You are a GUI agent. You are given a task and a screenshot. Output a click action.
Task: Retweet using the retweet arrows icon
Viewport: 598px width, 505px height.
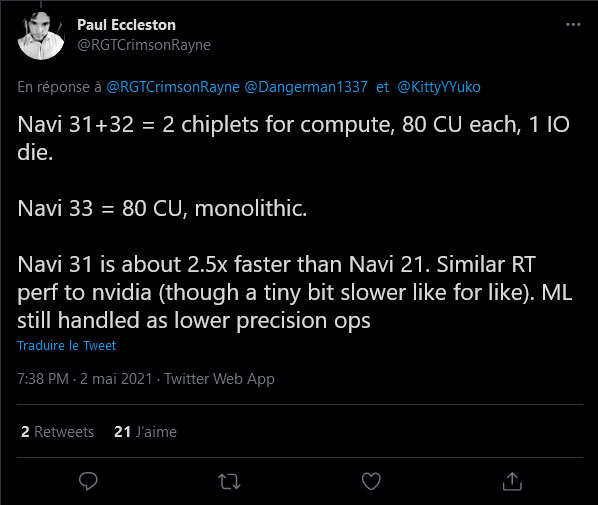(x=229, y=481)
